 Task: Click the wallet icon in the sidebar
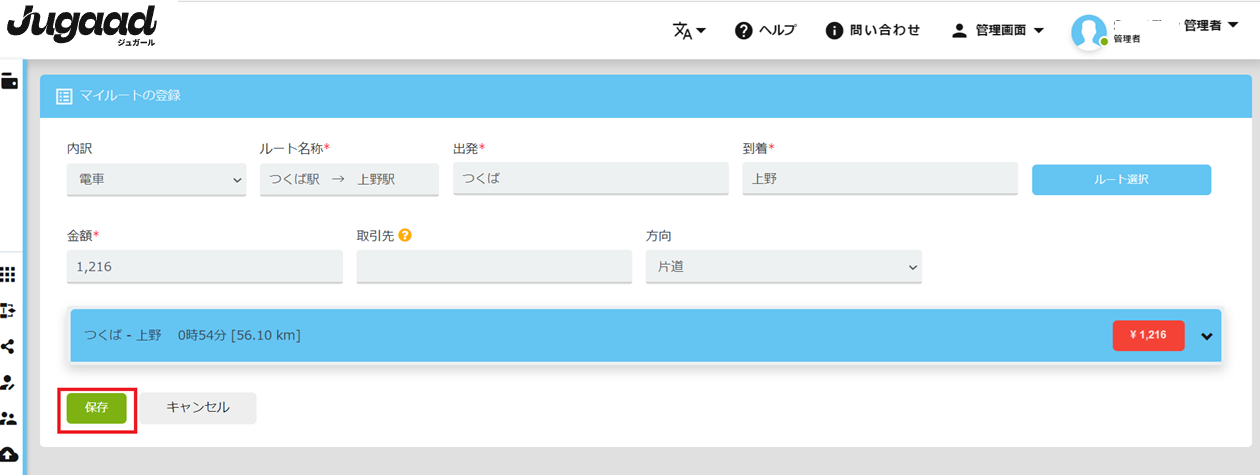10,82
